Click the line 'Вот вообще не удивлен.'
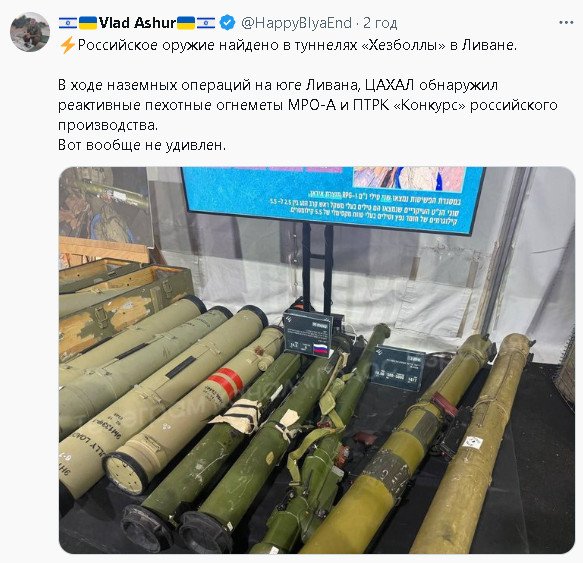Viewport: 583px width, 563px height. pos(142,145)
